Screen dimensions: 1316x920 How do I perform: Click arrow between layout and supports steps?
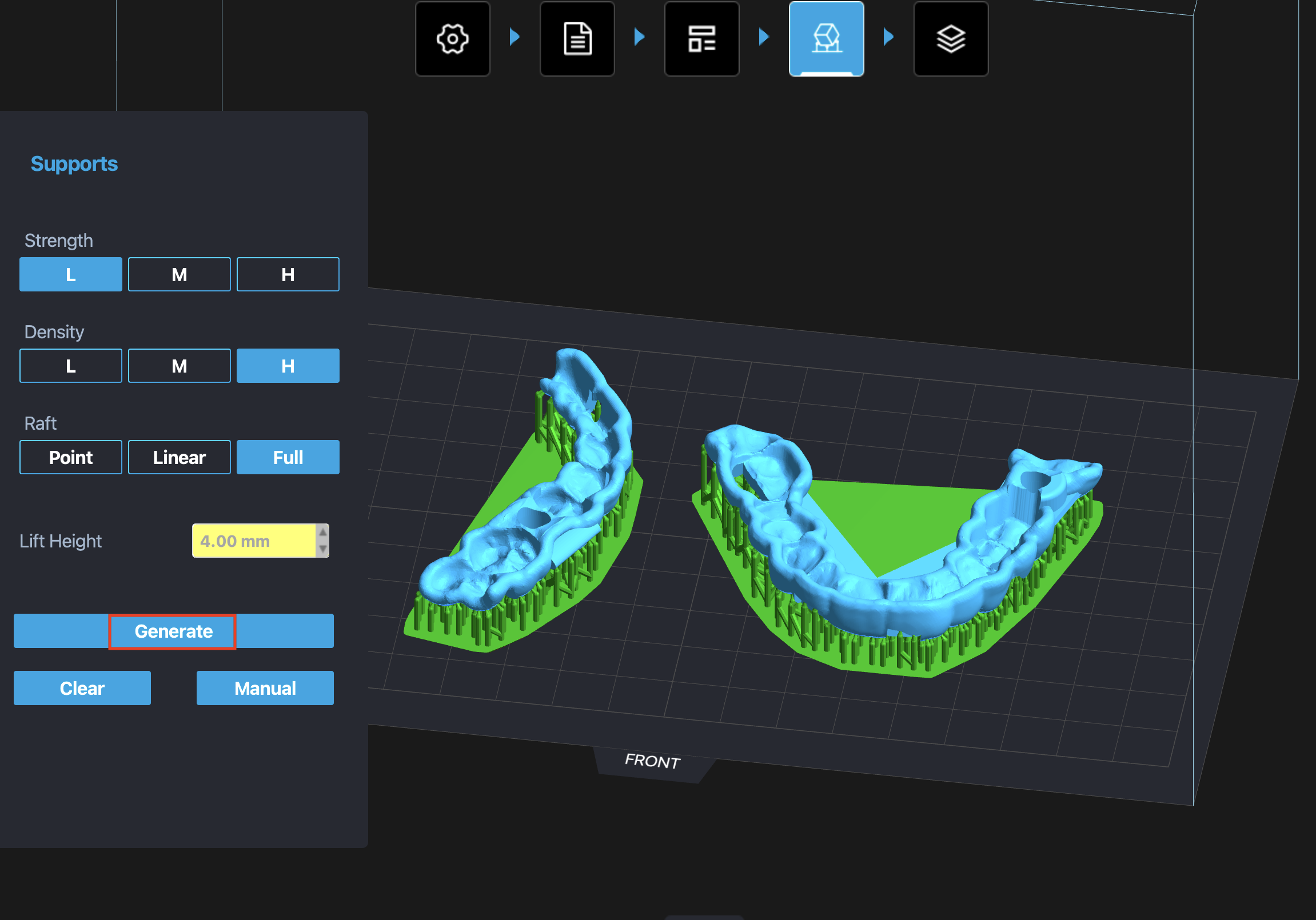point(763,37)
